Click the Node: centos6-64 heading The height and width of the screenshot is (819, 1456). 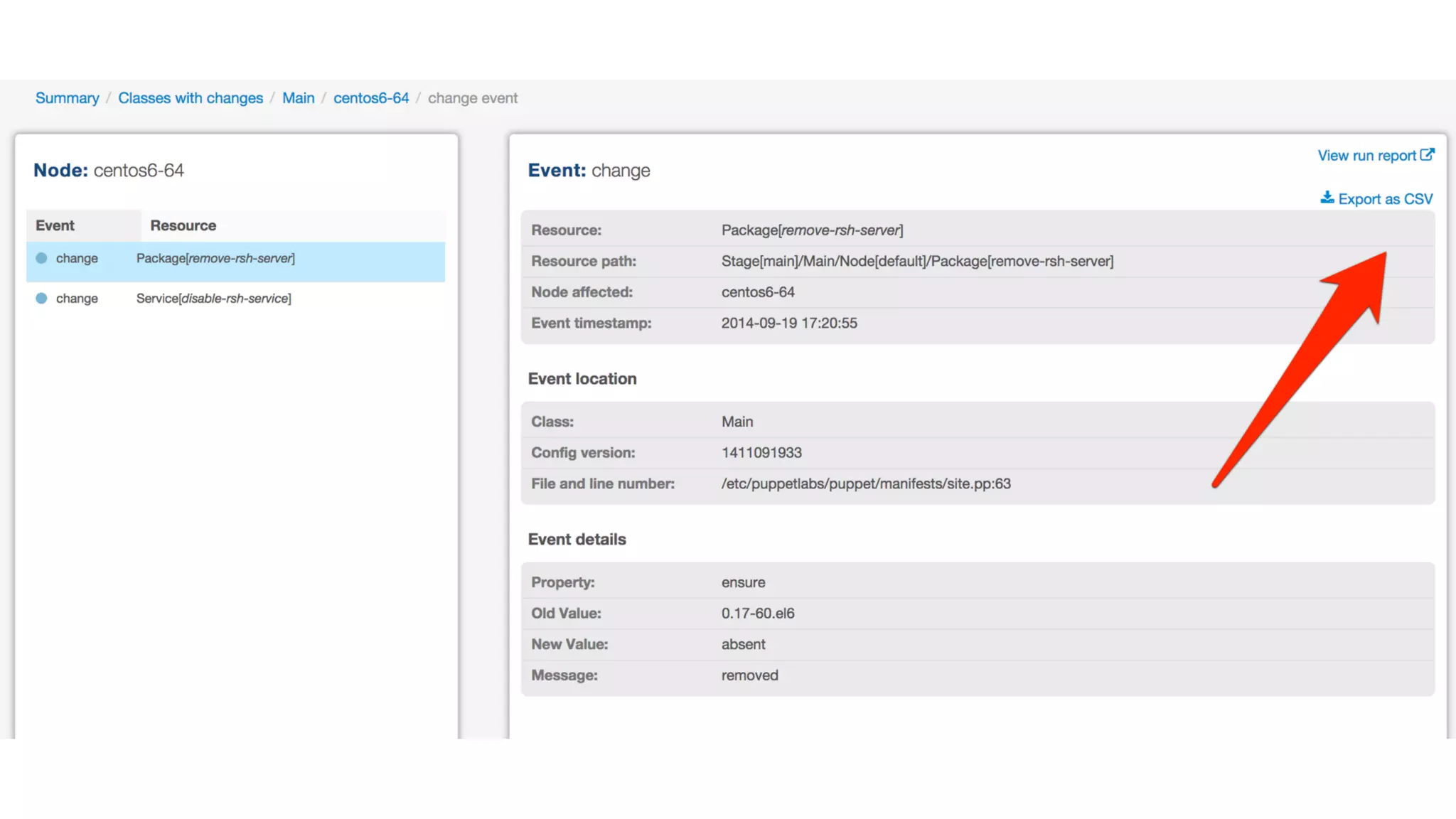point(109,171)
